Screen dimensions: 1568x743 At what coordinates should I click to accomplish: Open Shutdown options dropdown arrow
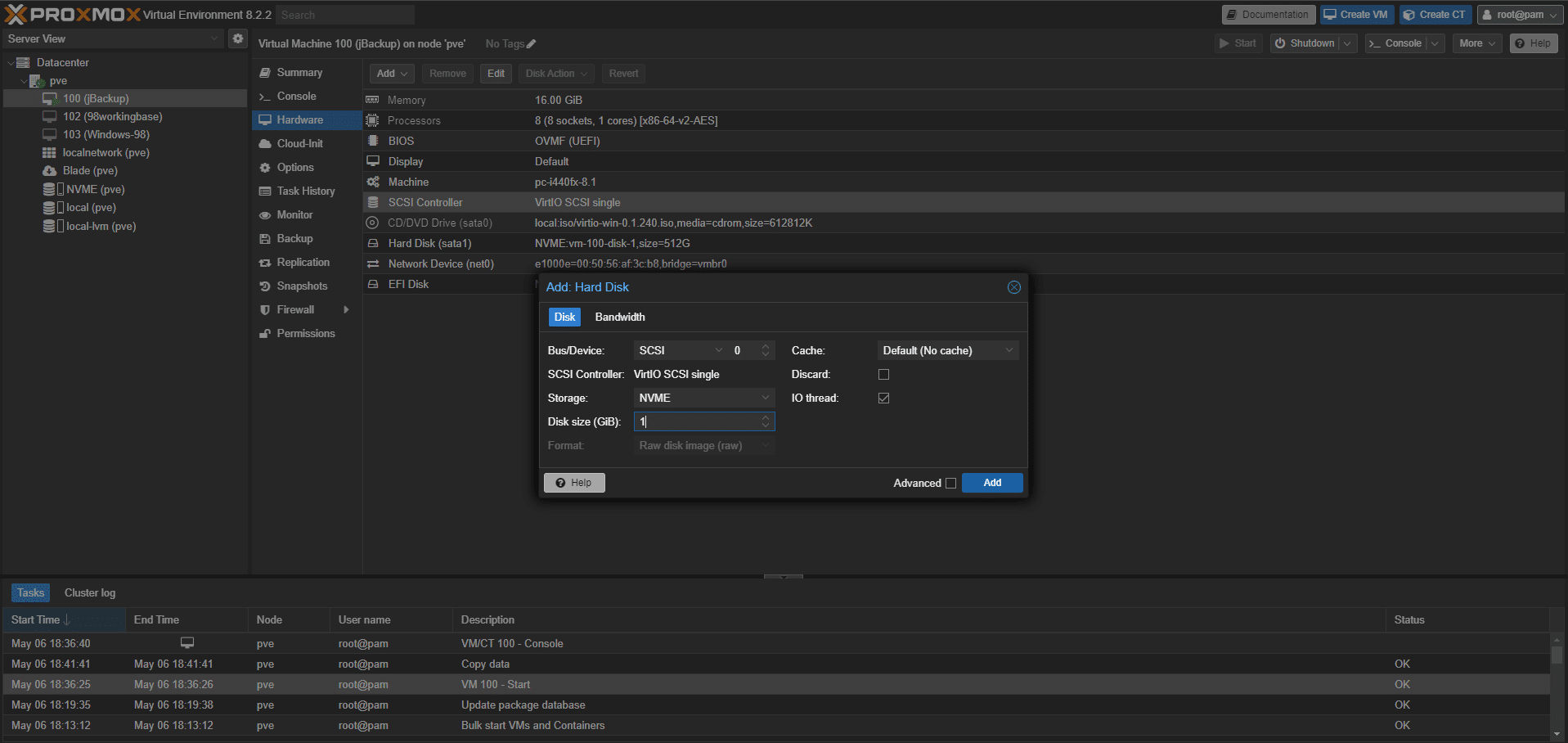(x=1348, y=43)
